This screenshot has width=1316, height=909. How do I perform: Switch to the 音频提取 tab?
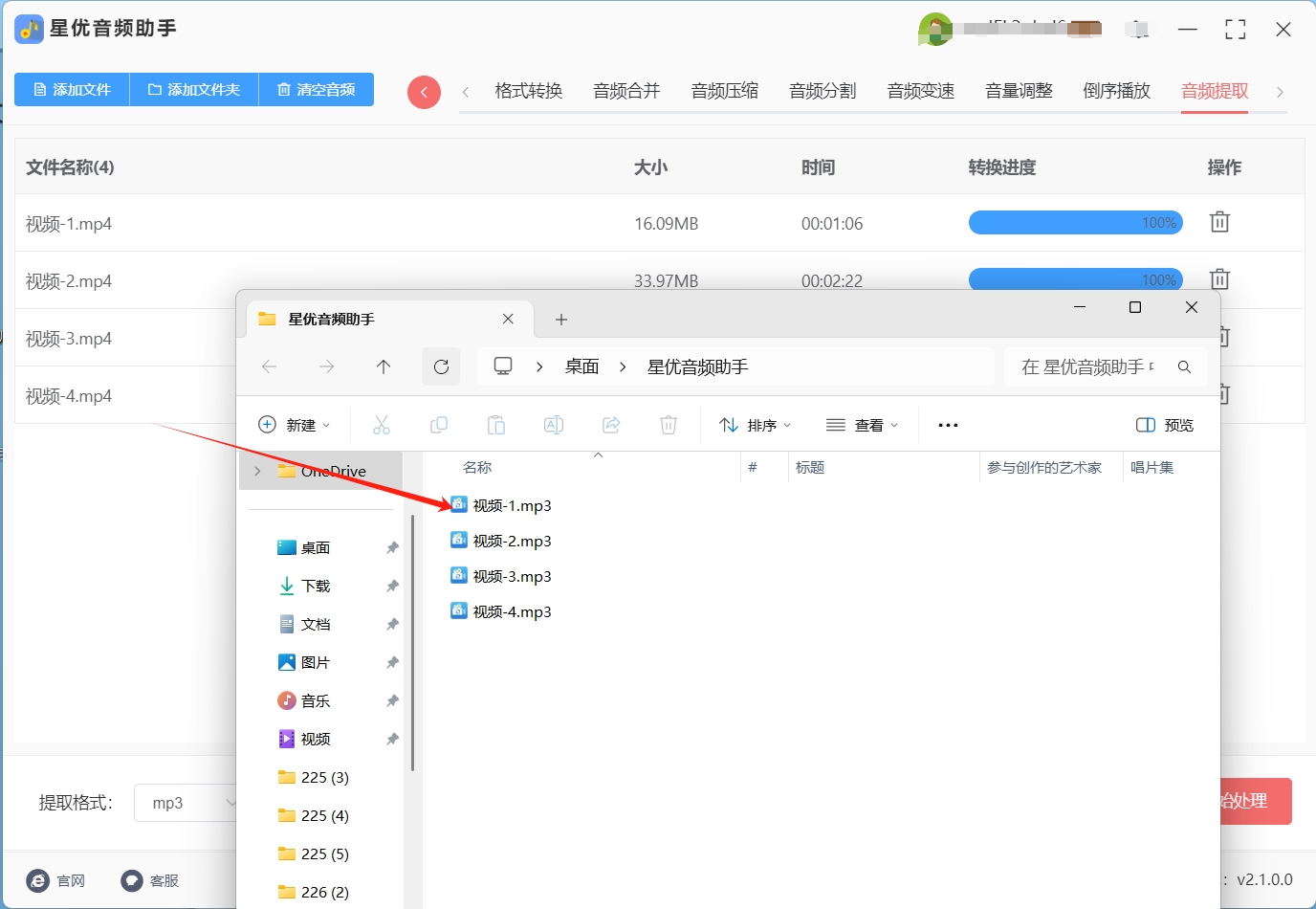coord(1215,91)
